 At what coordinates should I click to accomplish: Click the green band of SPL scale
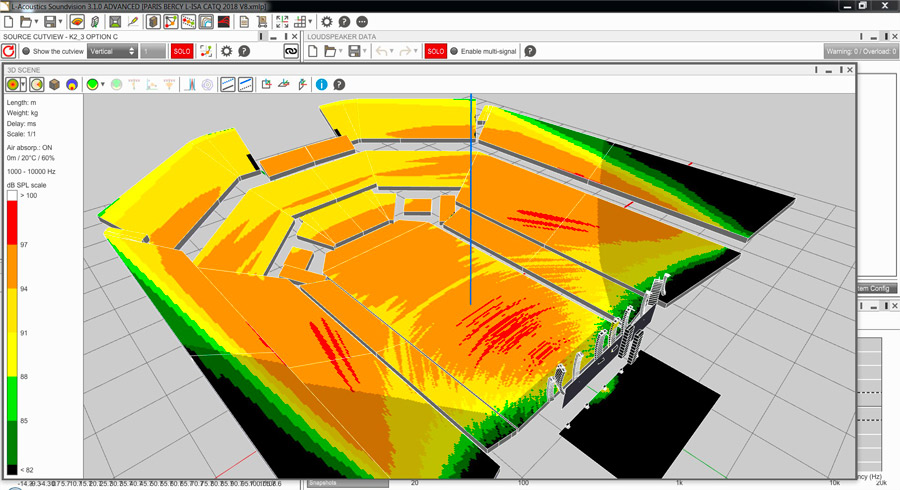point(12,399)
